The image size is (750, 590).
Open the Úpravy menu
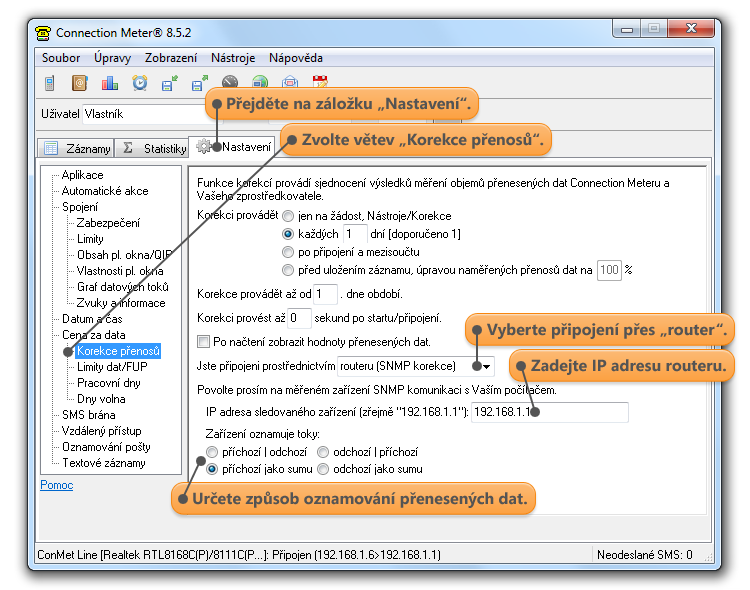(x=112, y=58)
